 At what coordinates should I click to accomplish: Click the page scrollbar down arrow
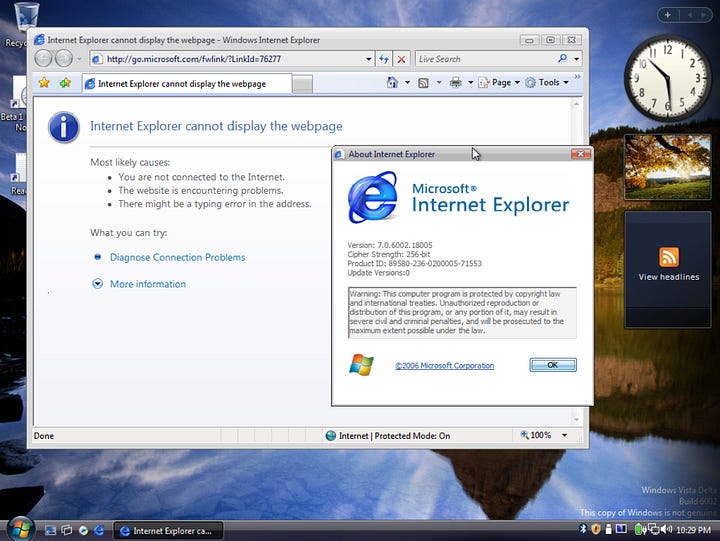576,419
